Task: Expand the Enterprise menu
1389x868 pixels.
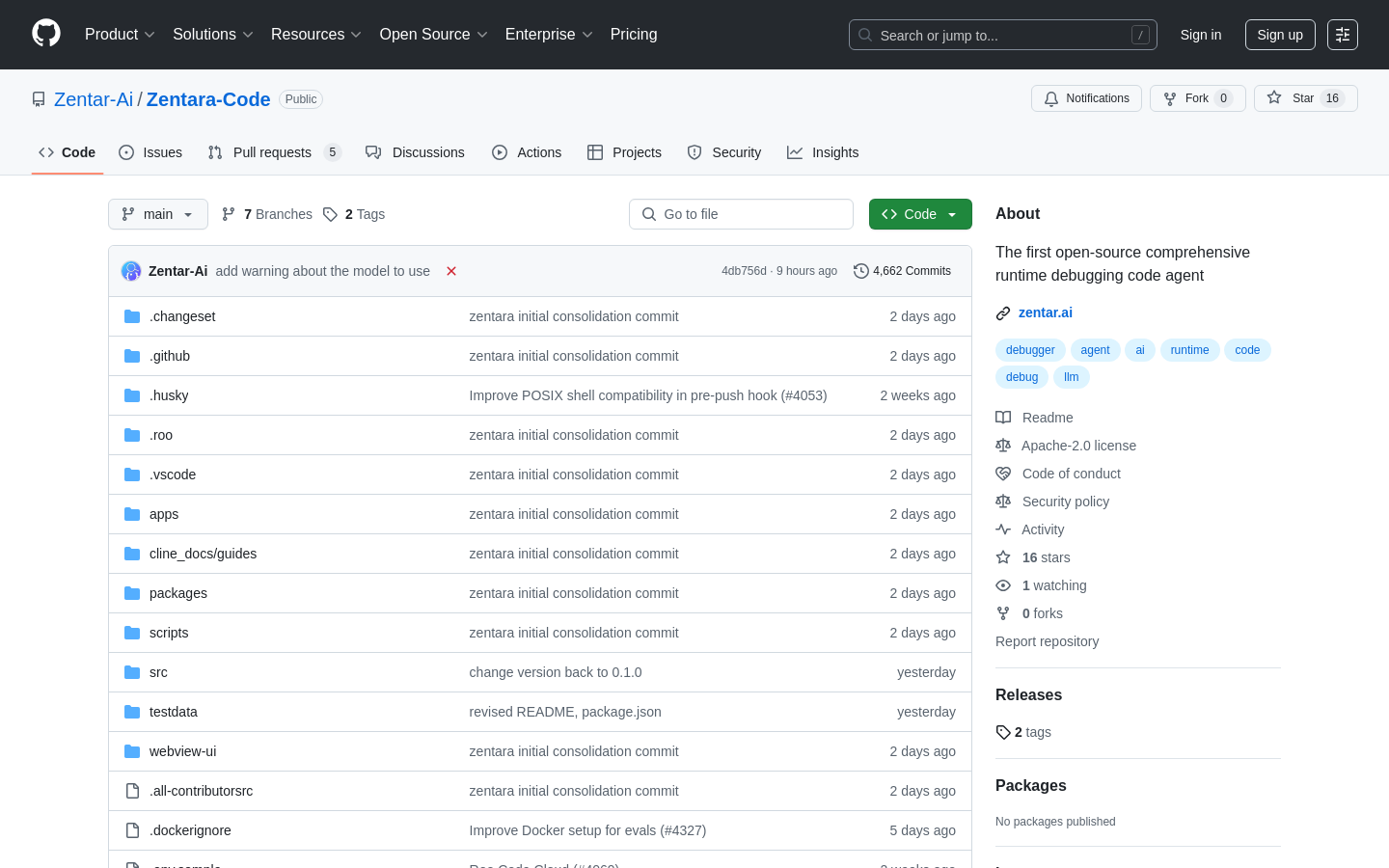Action: pos(549,35)
